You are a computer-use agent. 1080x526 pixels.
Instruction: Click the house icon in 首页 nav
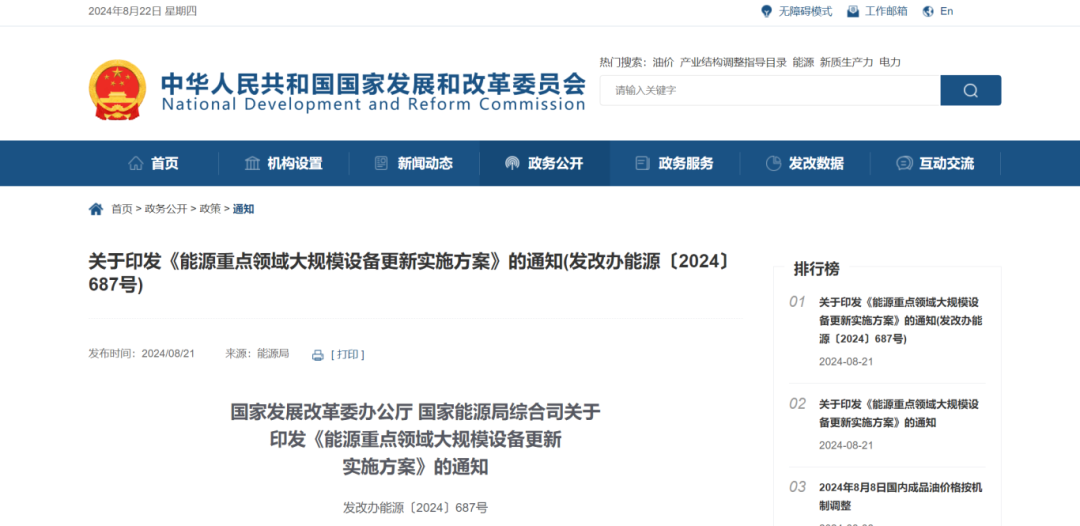[136, 163]
